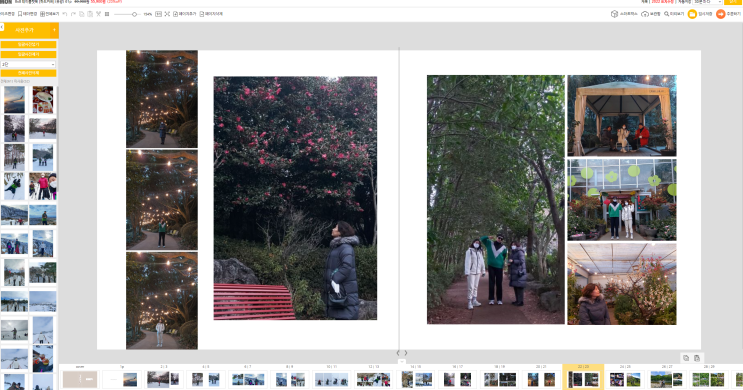Click the bookmark icon in the top toolbar
Screen dimensions: 743x390
click(x=20, y=14)
